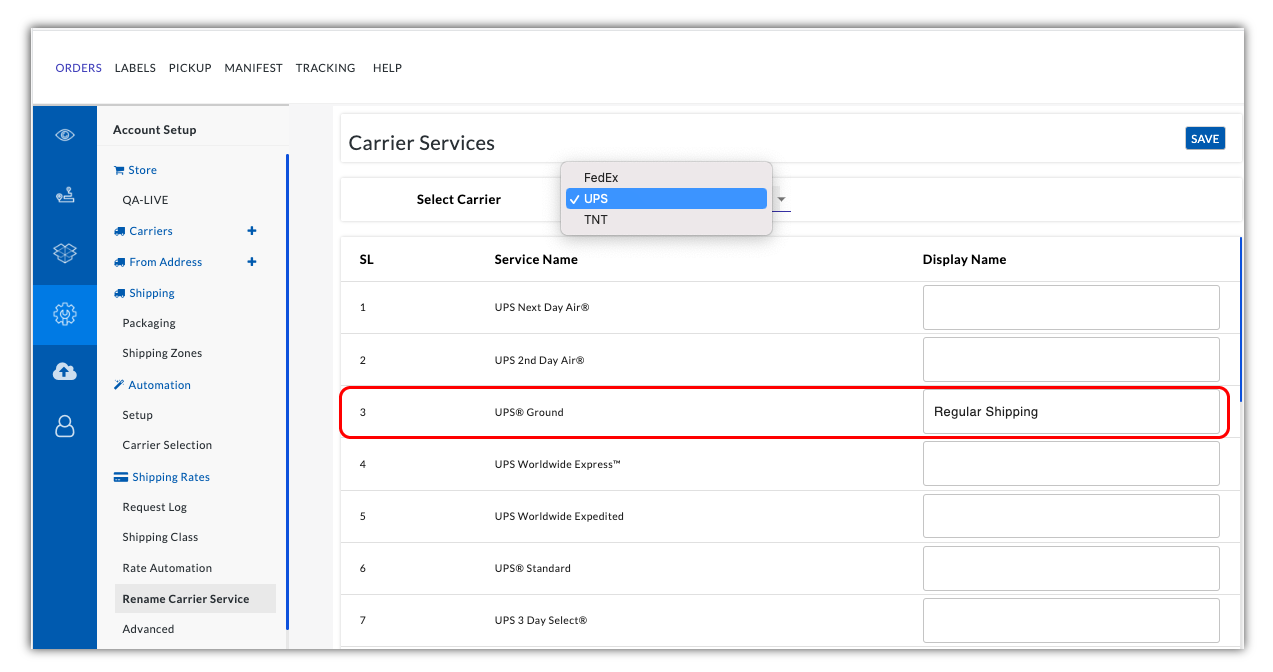
Task: Choose UPS from the carrier dropdown
Action: (x=666, y=199)
